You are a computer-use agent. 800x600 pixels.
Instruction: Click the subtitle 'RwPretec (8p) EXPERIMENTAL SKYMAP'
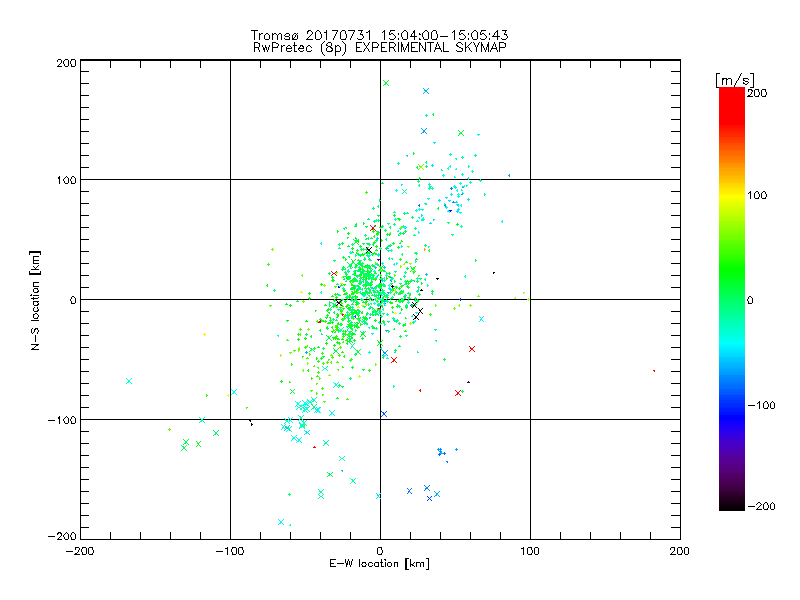coord(380,48)
